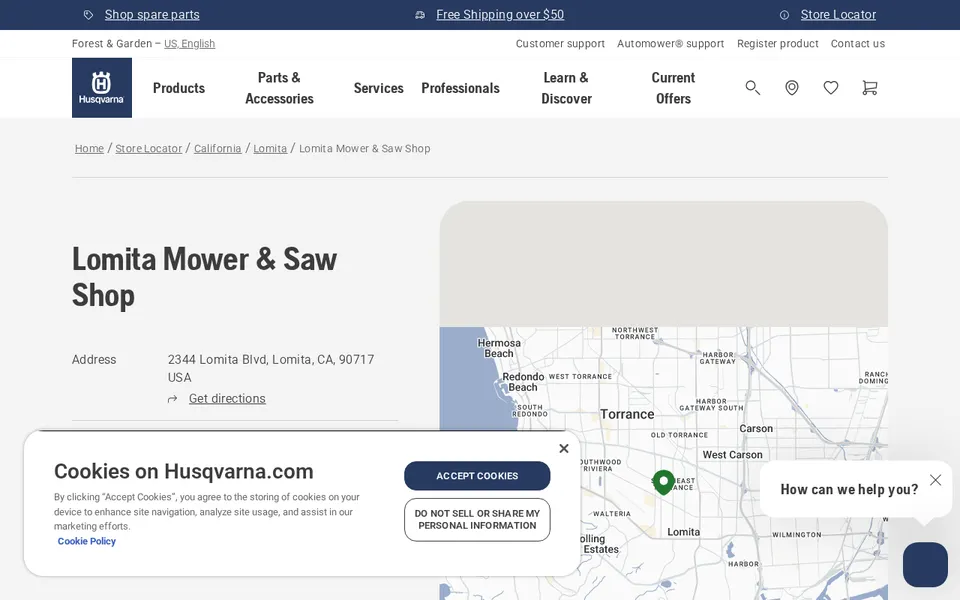This screenshot has width=960, height=600.
Task: Close the cookie banner with X
Action: coord(564,449)
